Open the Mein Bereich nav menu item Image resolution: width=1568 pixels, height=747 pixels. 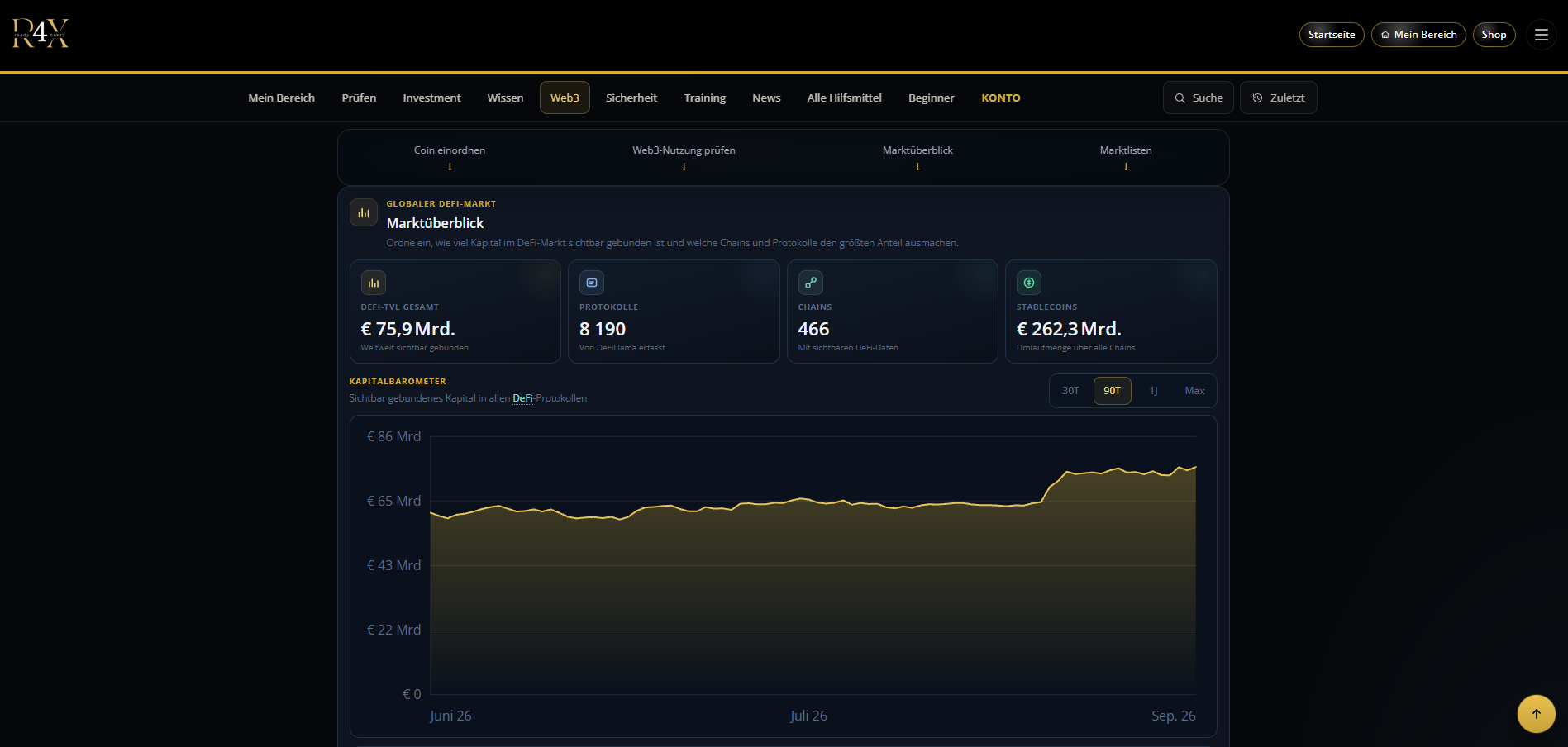click(282, 98)
